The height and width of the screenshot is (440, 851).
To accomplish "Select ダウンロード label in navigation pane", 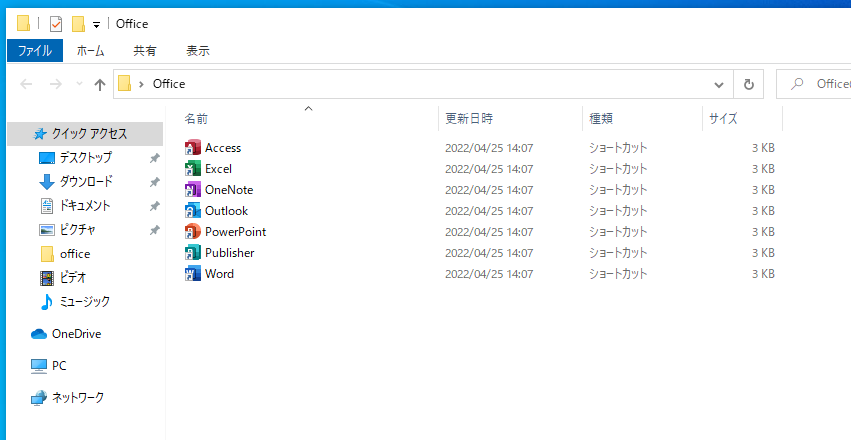I will pyautogui.click(x=86, y=182).
